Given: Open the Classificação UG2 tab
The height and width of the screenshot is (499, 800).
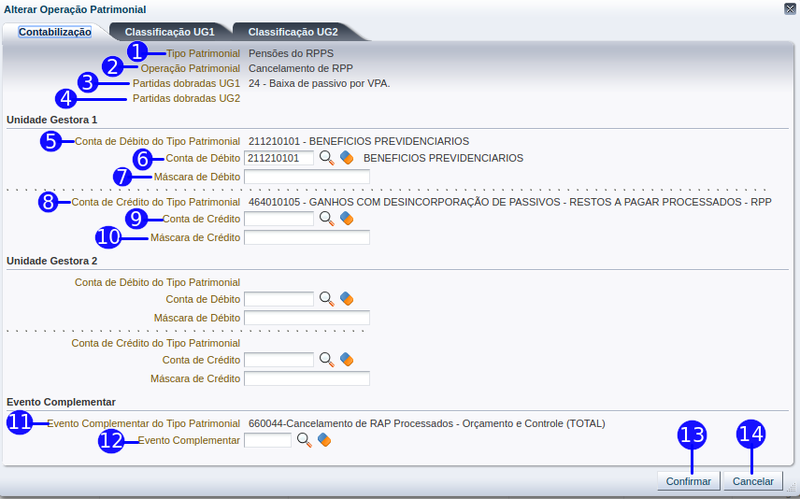Looking at the screenshot, I should [x=292, y=32].
